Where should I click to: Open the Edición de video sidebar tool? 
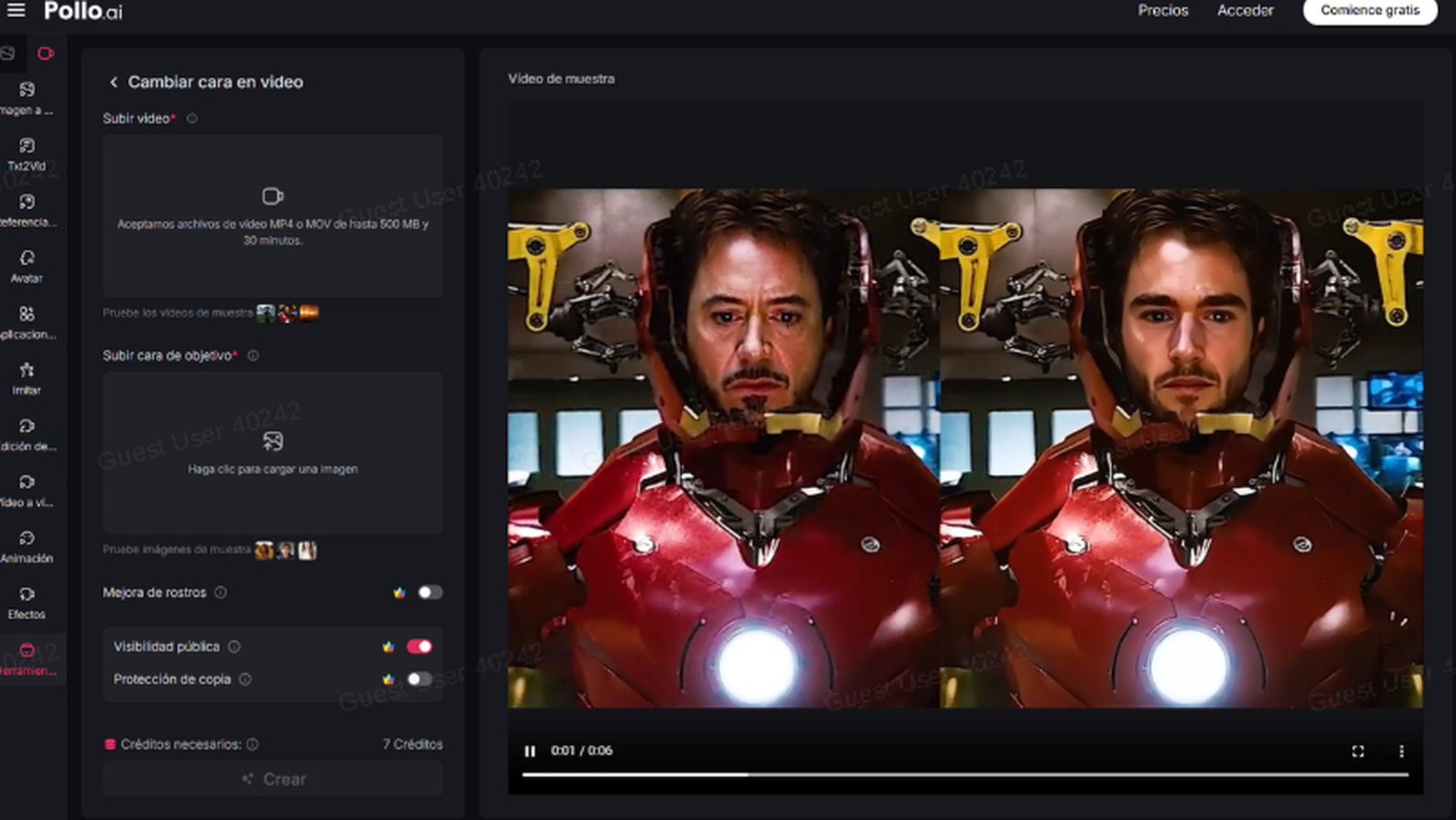[26, 435]
